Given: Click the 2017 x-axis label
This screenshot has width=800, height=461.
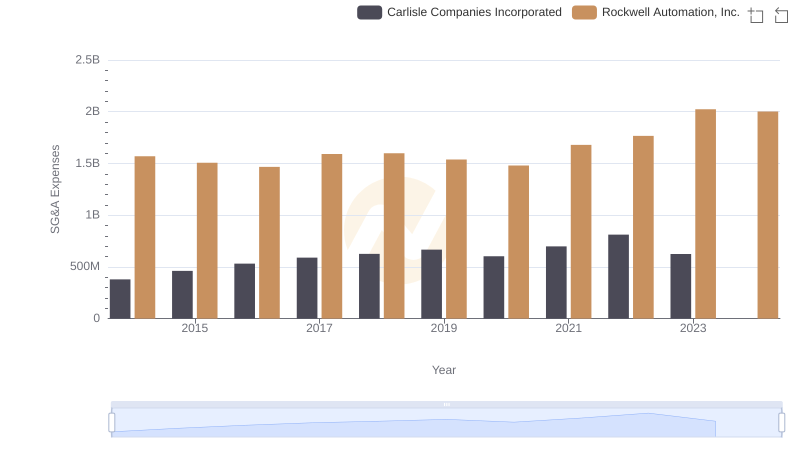Looking at the screenshot, I should (319, 328).
